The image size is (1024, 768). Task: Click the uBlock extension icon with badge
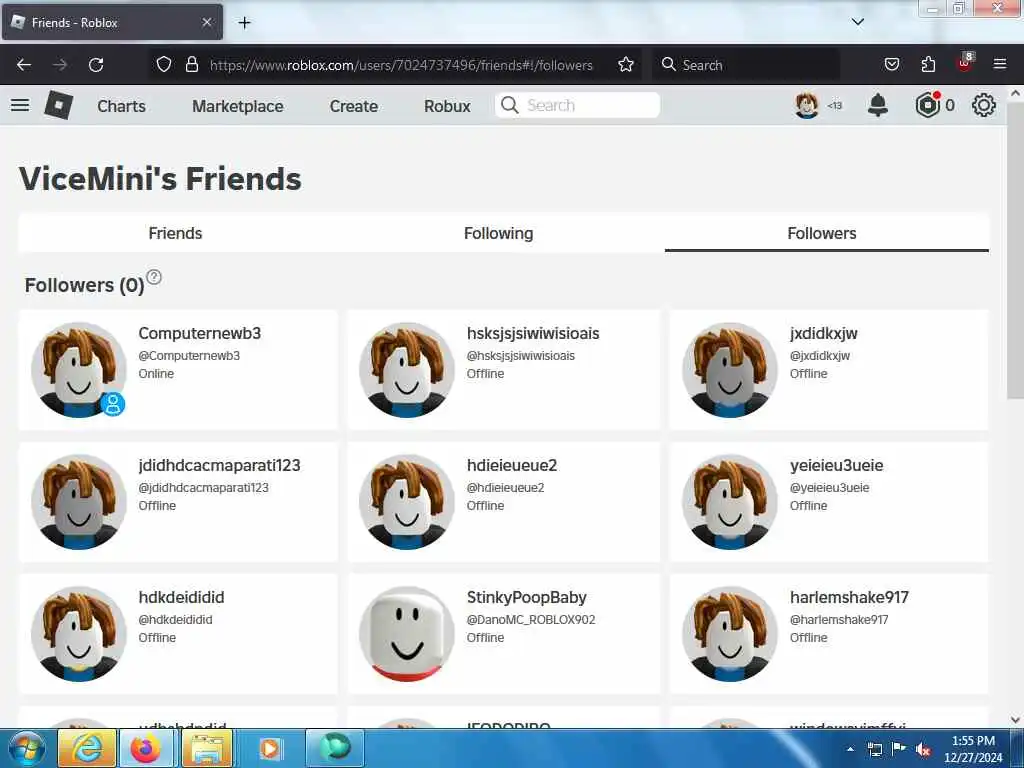(965, 63)
